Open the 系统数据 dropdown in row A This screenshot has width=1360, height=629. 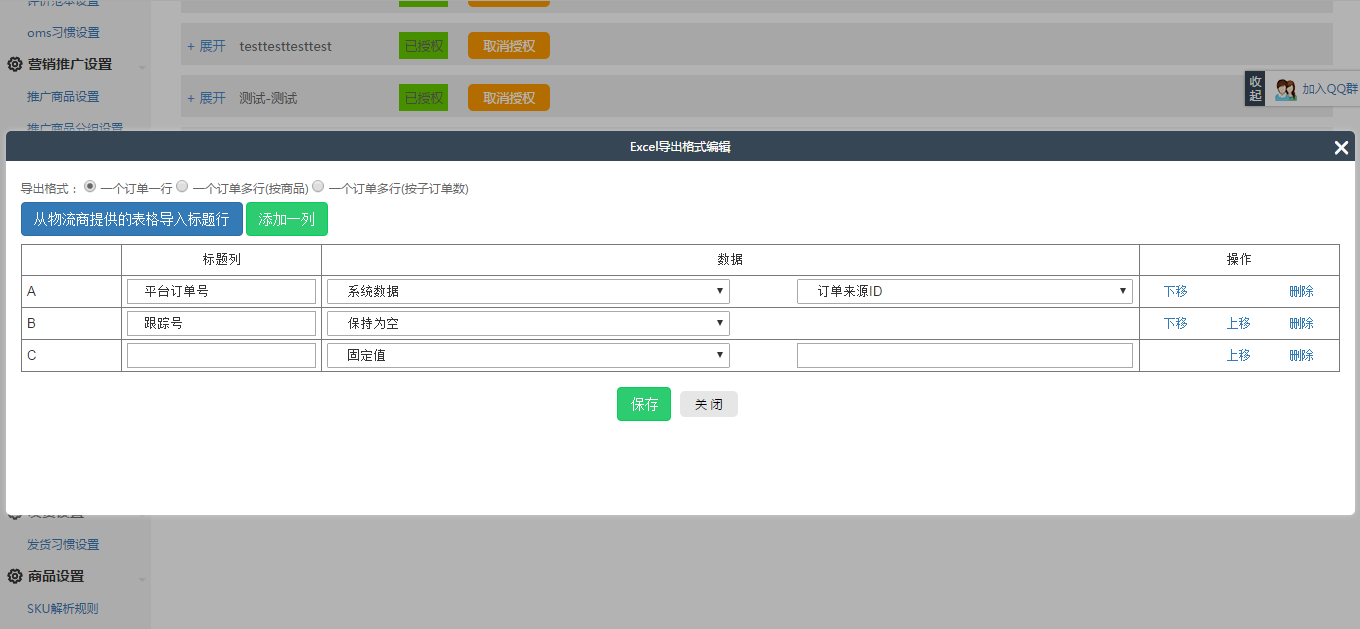528,291
